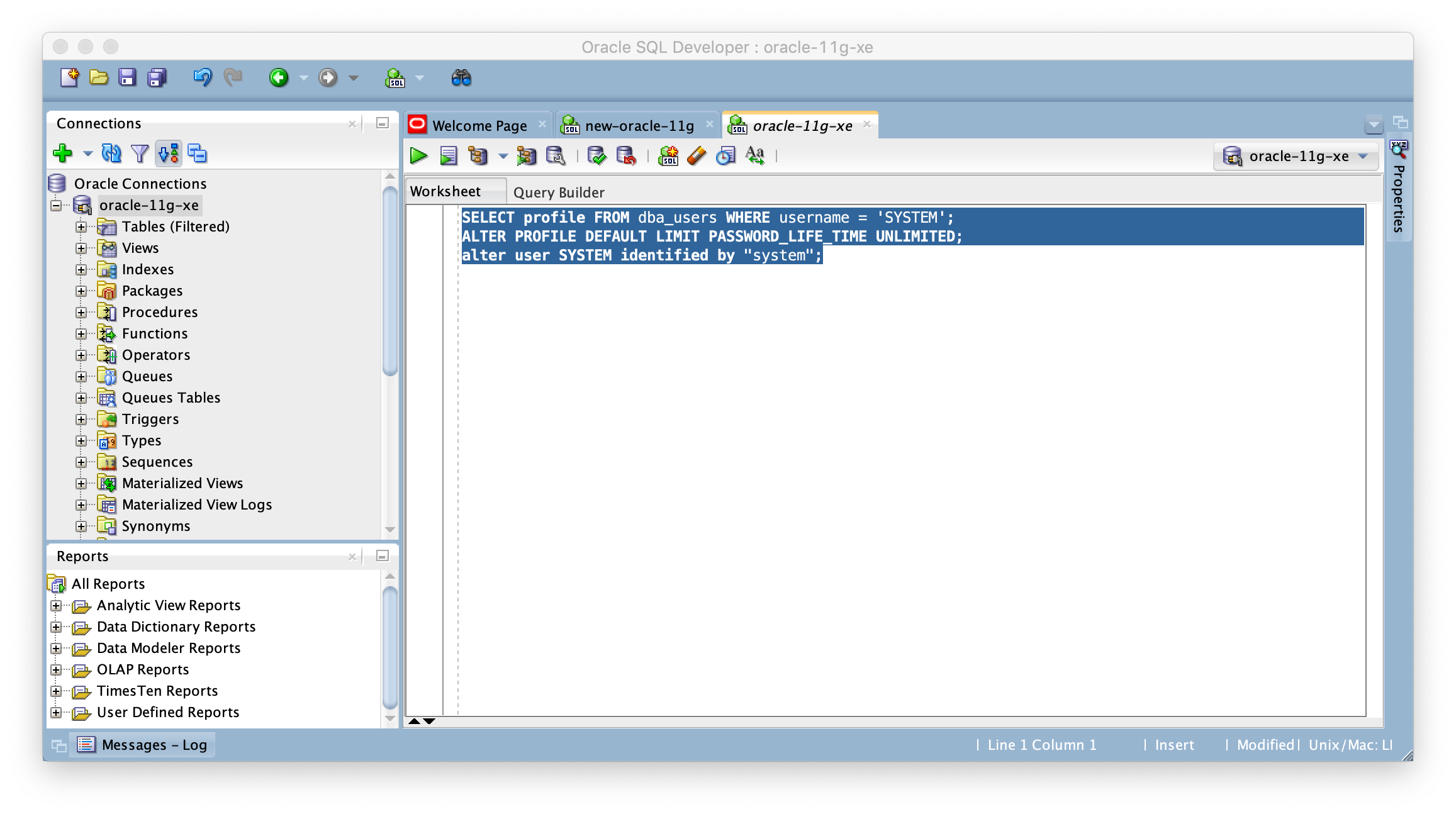This screenshot has height=814, width=1456.
Task: Click the Line 1 Column 1 status indicator
Action: (1042, 745)
